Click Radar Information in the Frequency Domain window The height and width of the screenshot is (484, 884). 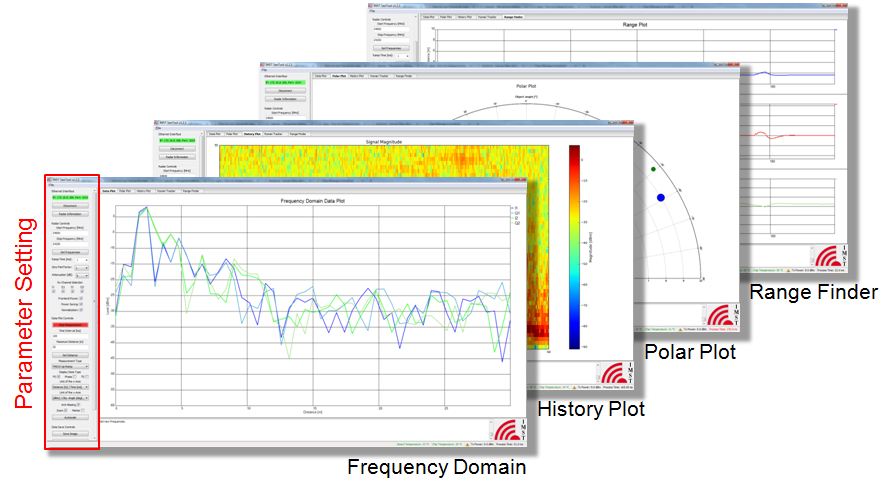tap(70, 214)
